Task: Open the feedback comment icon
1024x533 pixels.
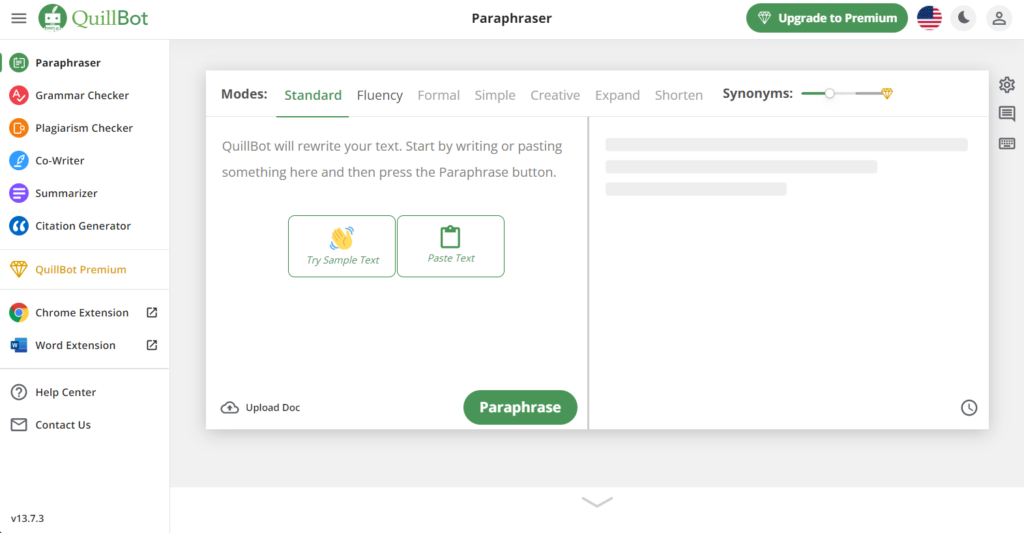Action: pyautogui.click(x=1007, y=114)
